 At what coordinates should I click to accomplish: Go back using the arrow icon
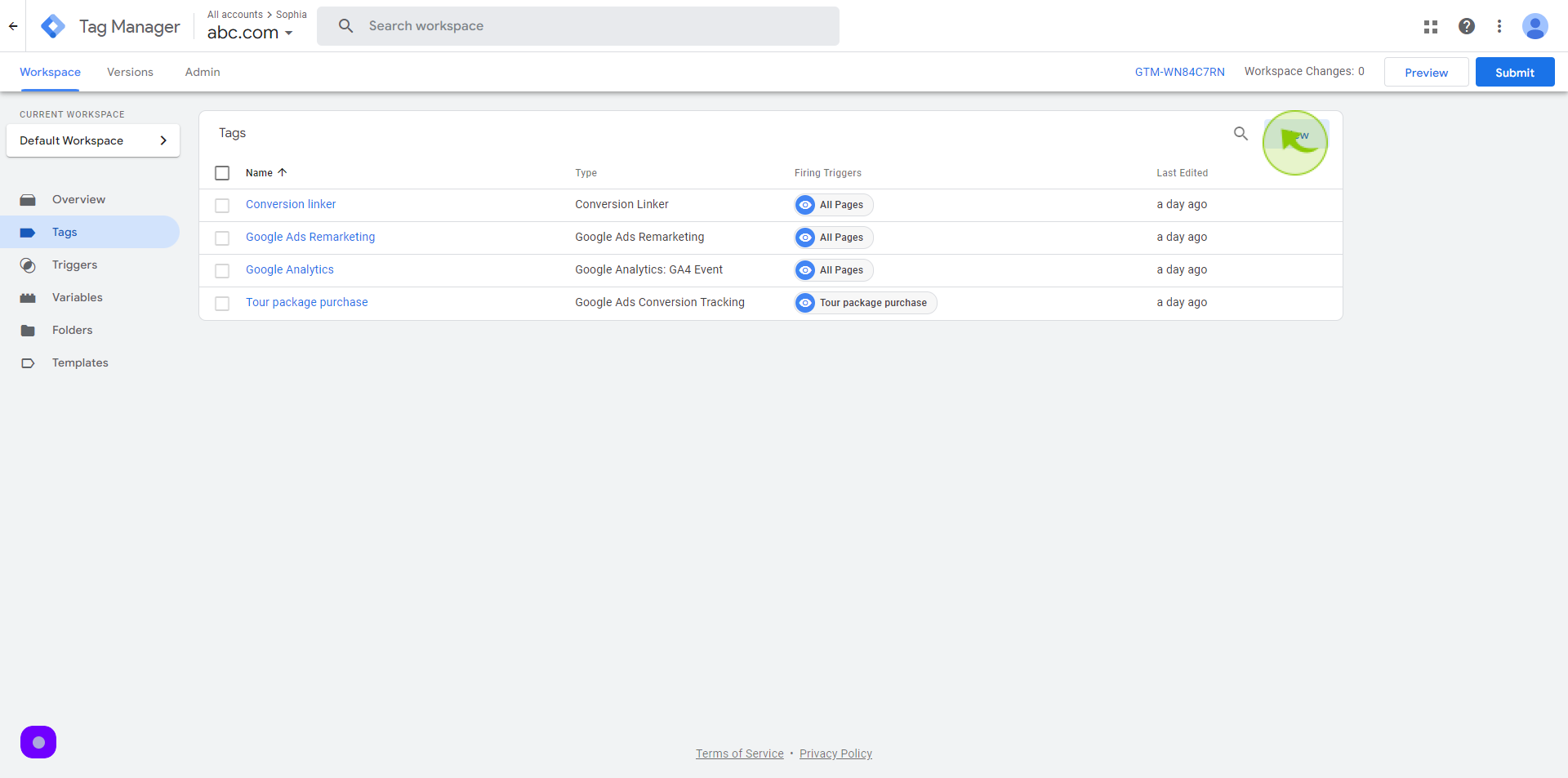coord(13,26)
